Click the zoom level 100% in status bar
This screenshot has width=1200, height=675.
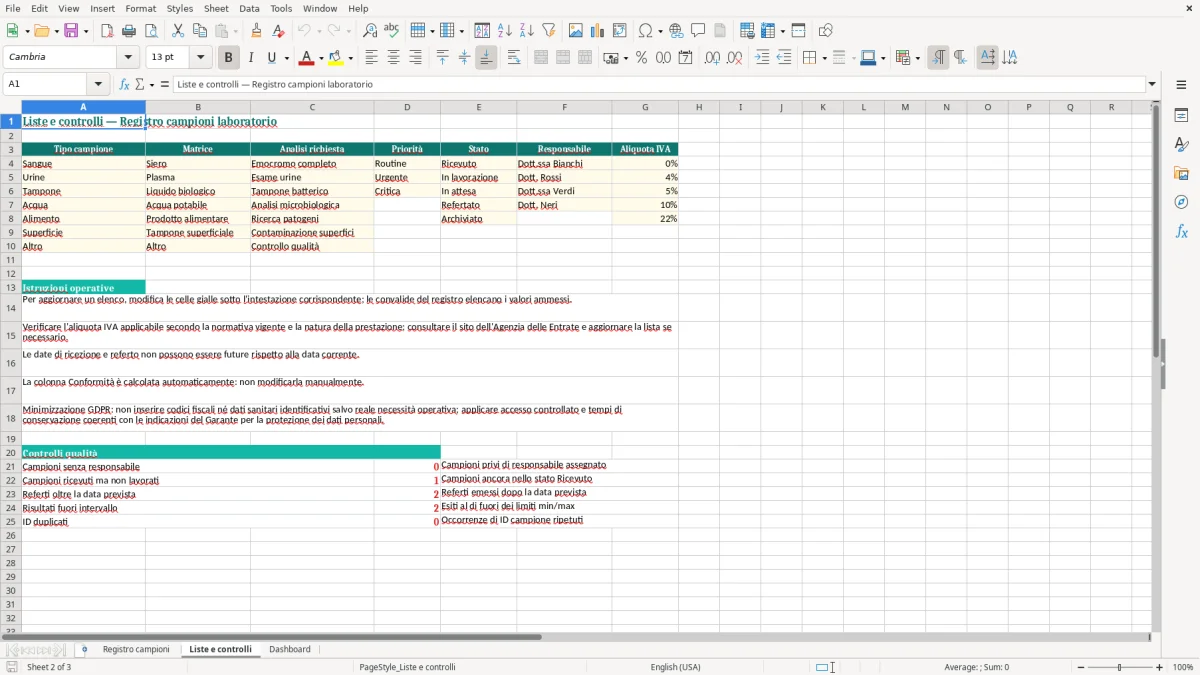1183,667
